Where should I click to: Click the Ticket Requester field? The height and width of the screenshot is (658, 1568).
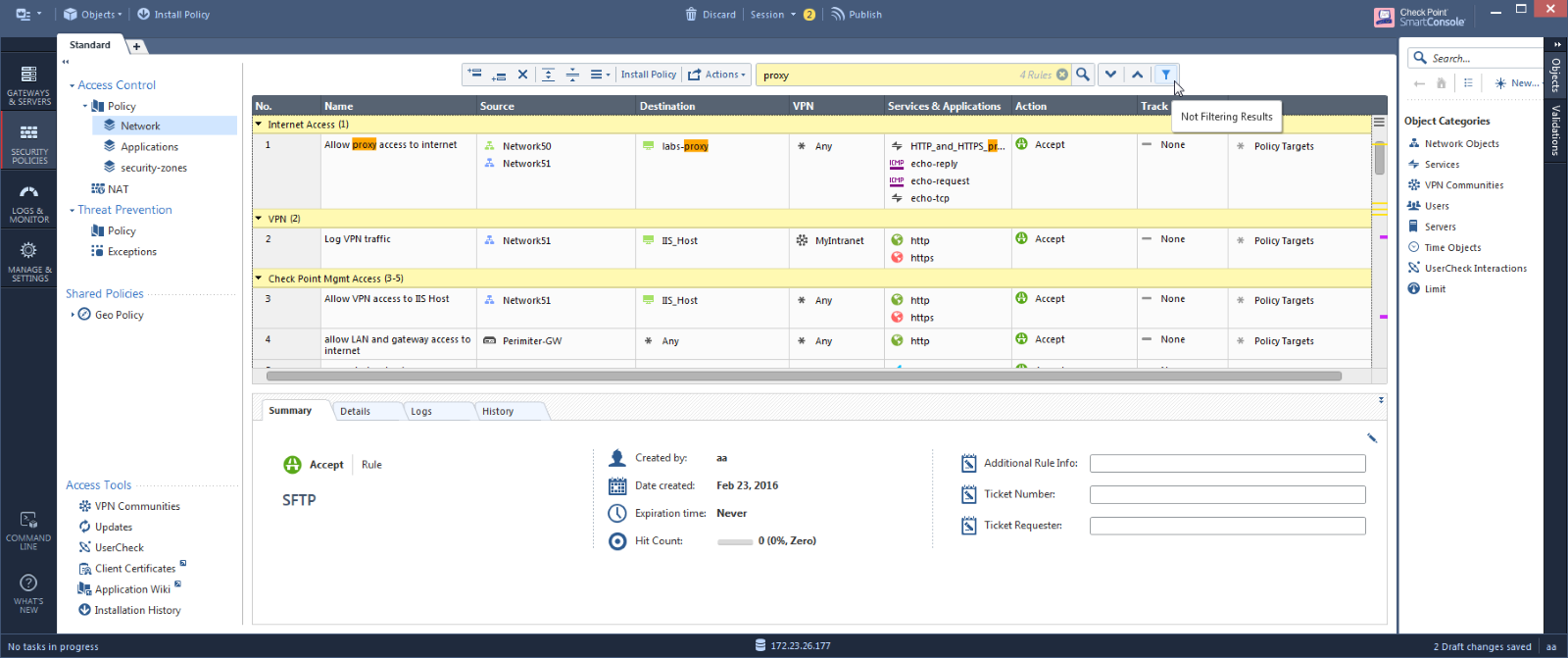pyautogui.click(x=1227, y=526)
